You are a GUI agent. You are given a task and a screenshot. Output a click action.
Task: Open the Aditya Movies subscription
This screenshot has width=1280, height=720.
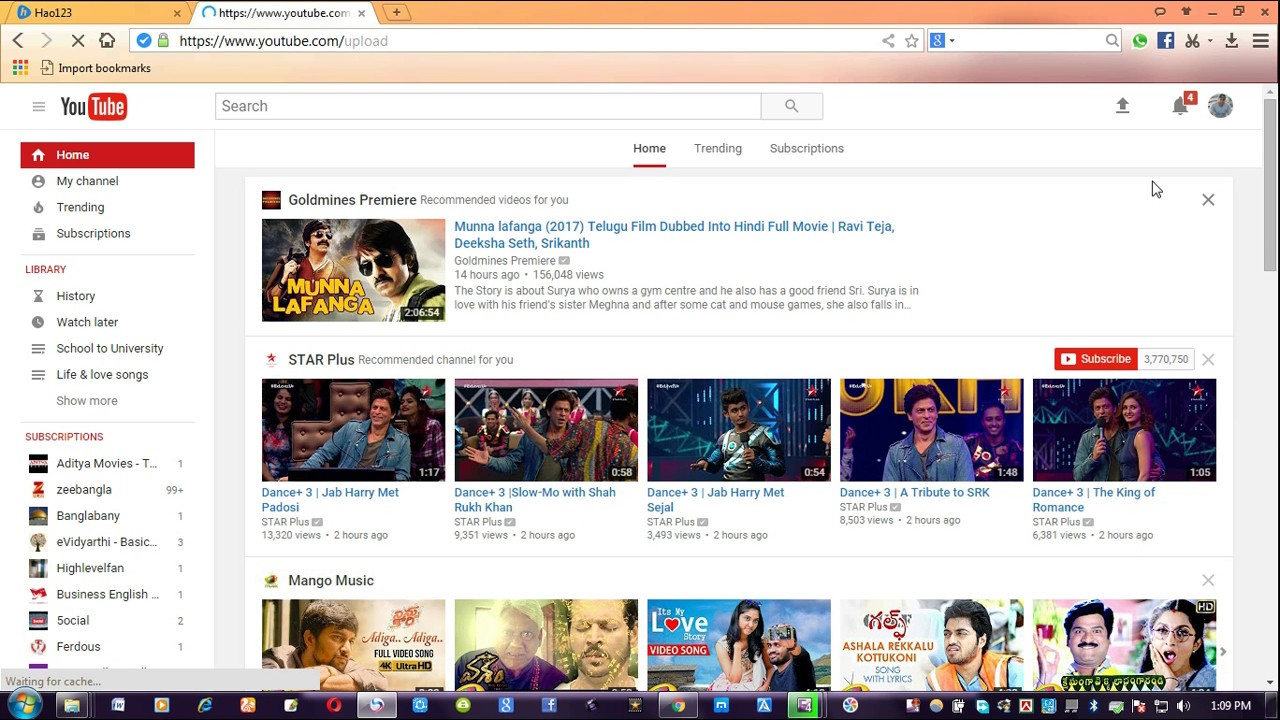click(x=107, y=464)
